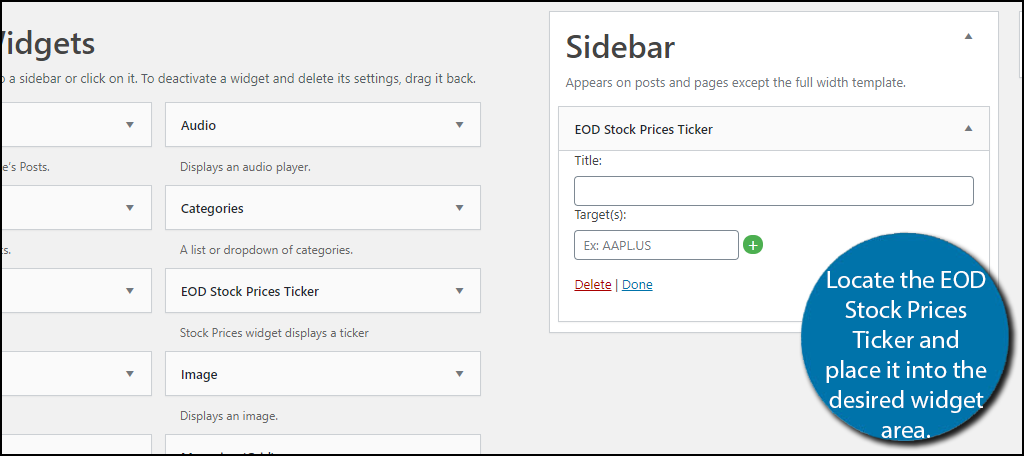
Task: Expand the Categories widget dropdown arrow
Action: point(459,208)
